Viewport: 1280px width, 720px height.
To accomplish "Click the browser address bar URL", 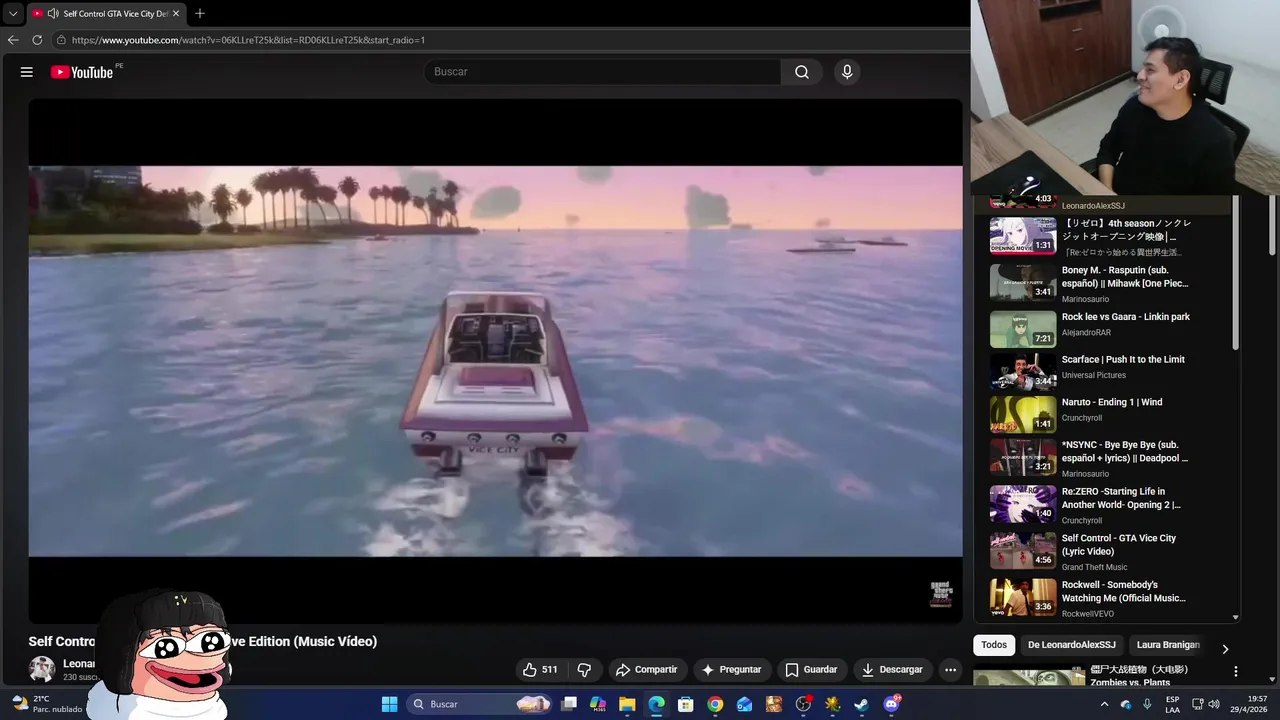I will [248, 40].
